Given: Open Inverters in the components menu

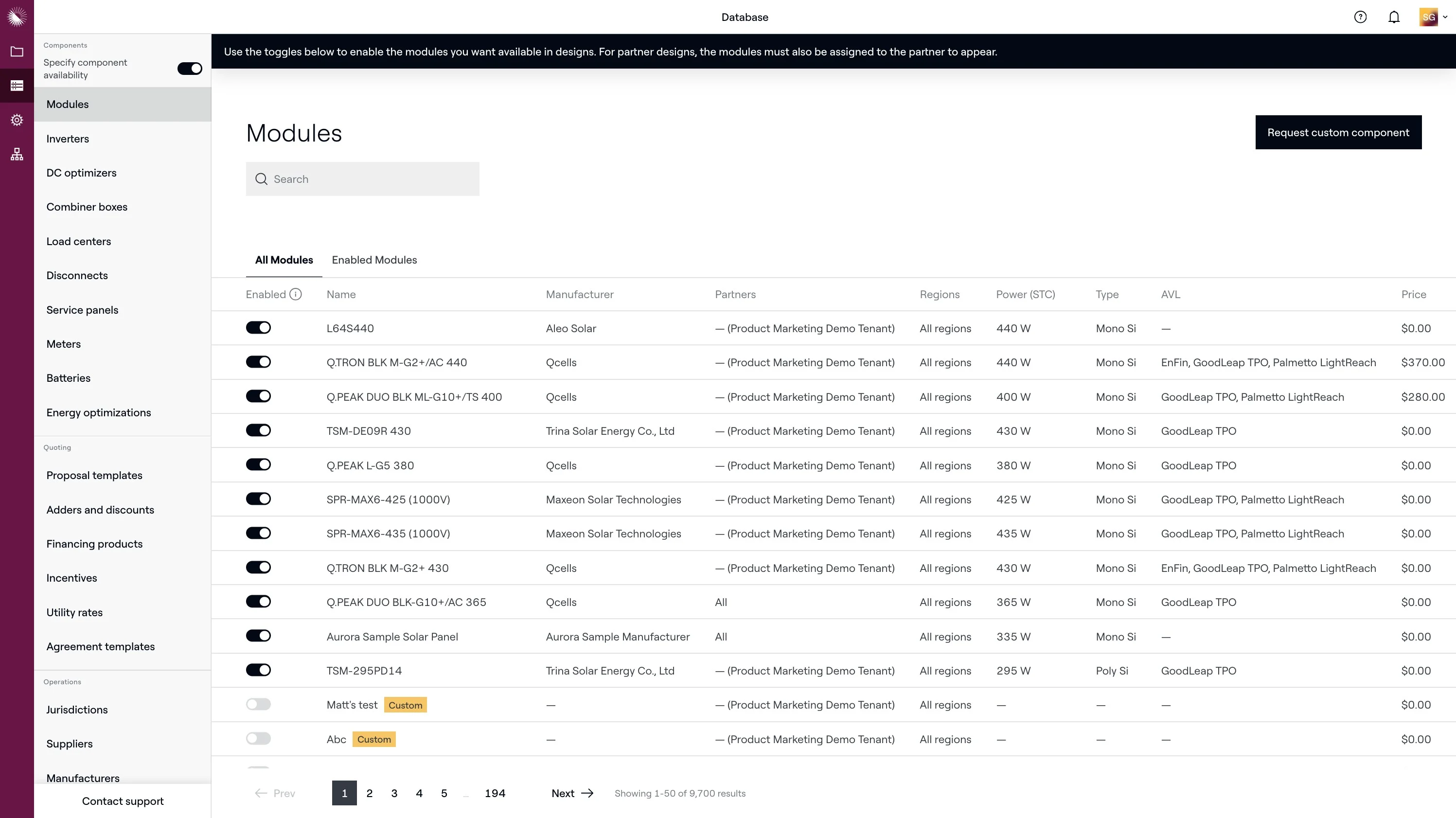Looking at the screenshot, I should point(68,139).
